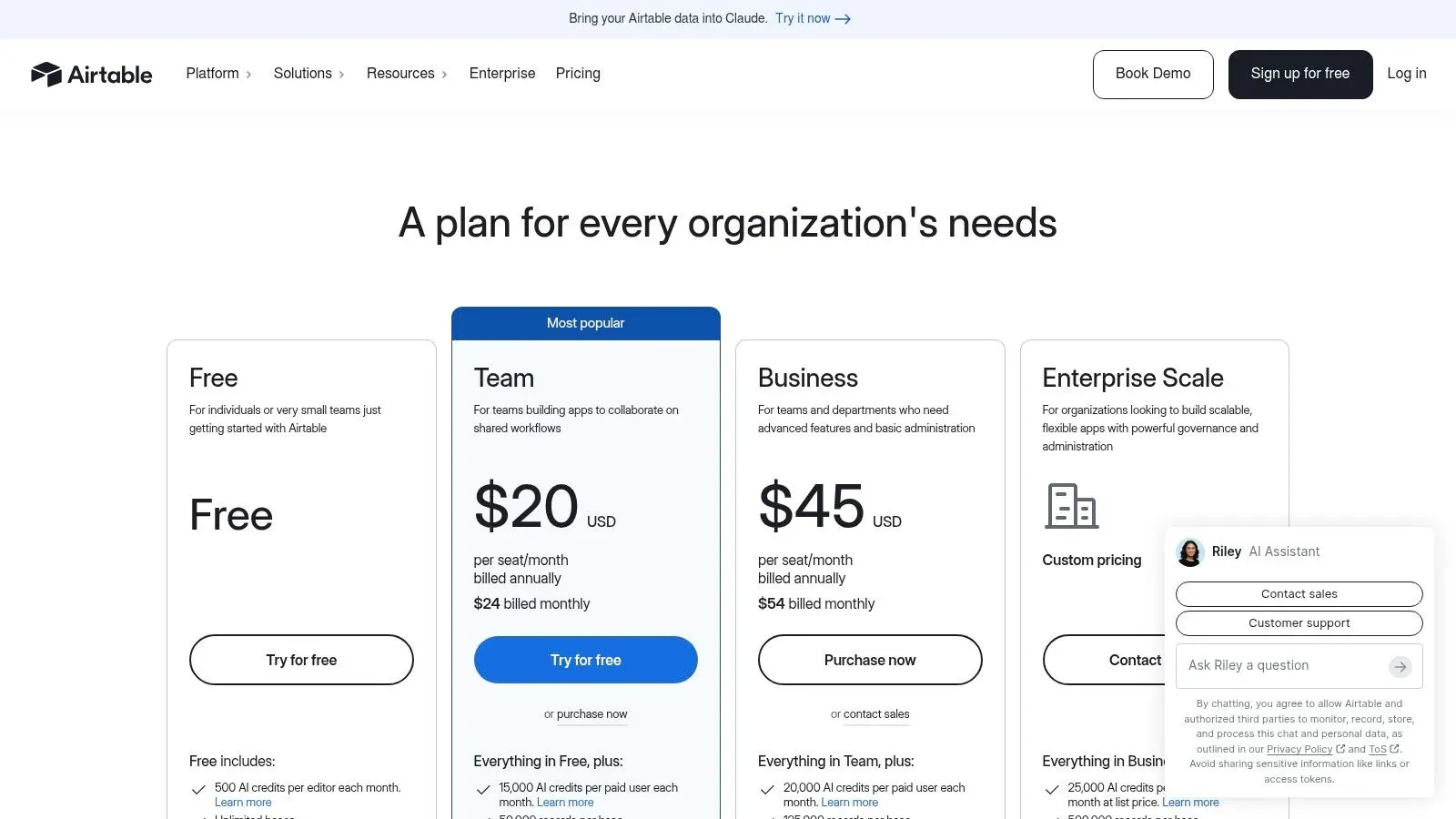This screenshot has height=819, width=1456.
Task: Go to the Pricing nav item
Action: pos(578,74)
